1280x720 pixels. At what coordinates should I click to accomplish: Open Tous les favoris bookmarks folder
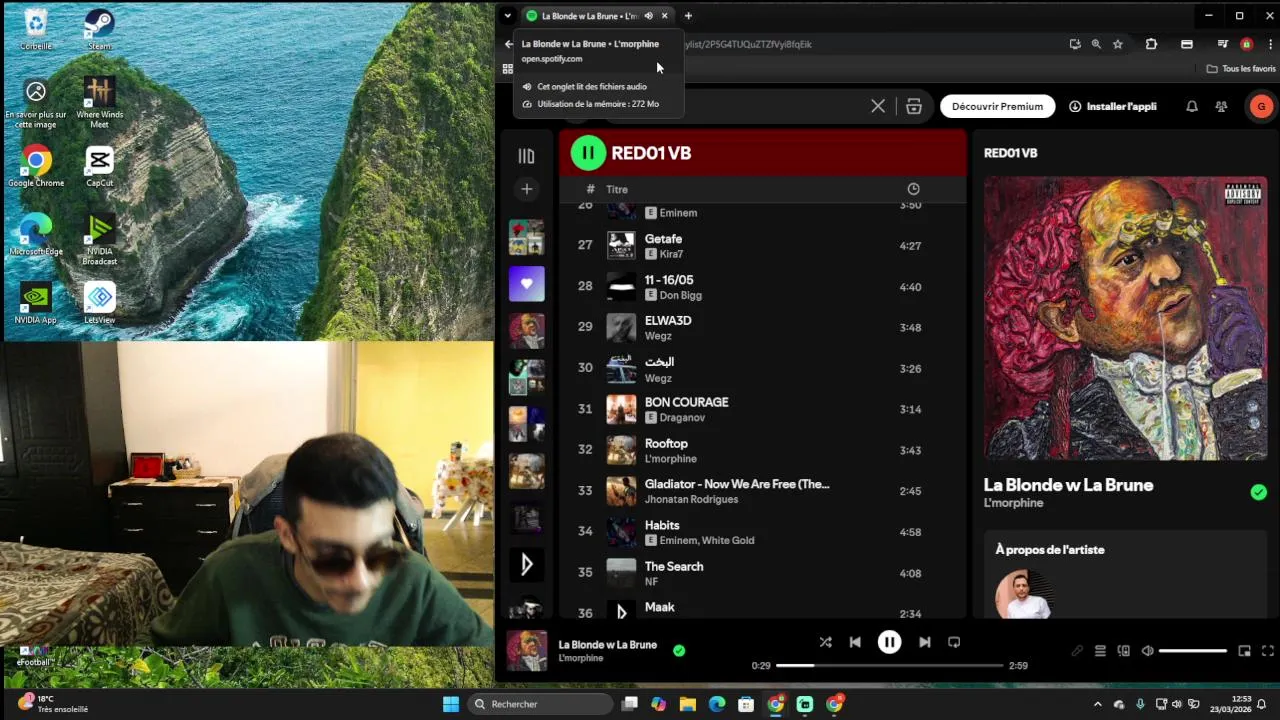point(1241,69)
